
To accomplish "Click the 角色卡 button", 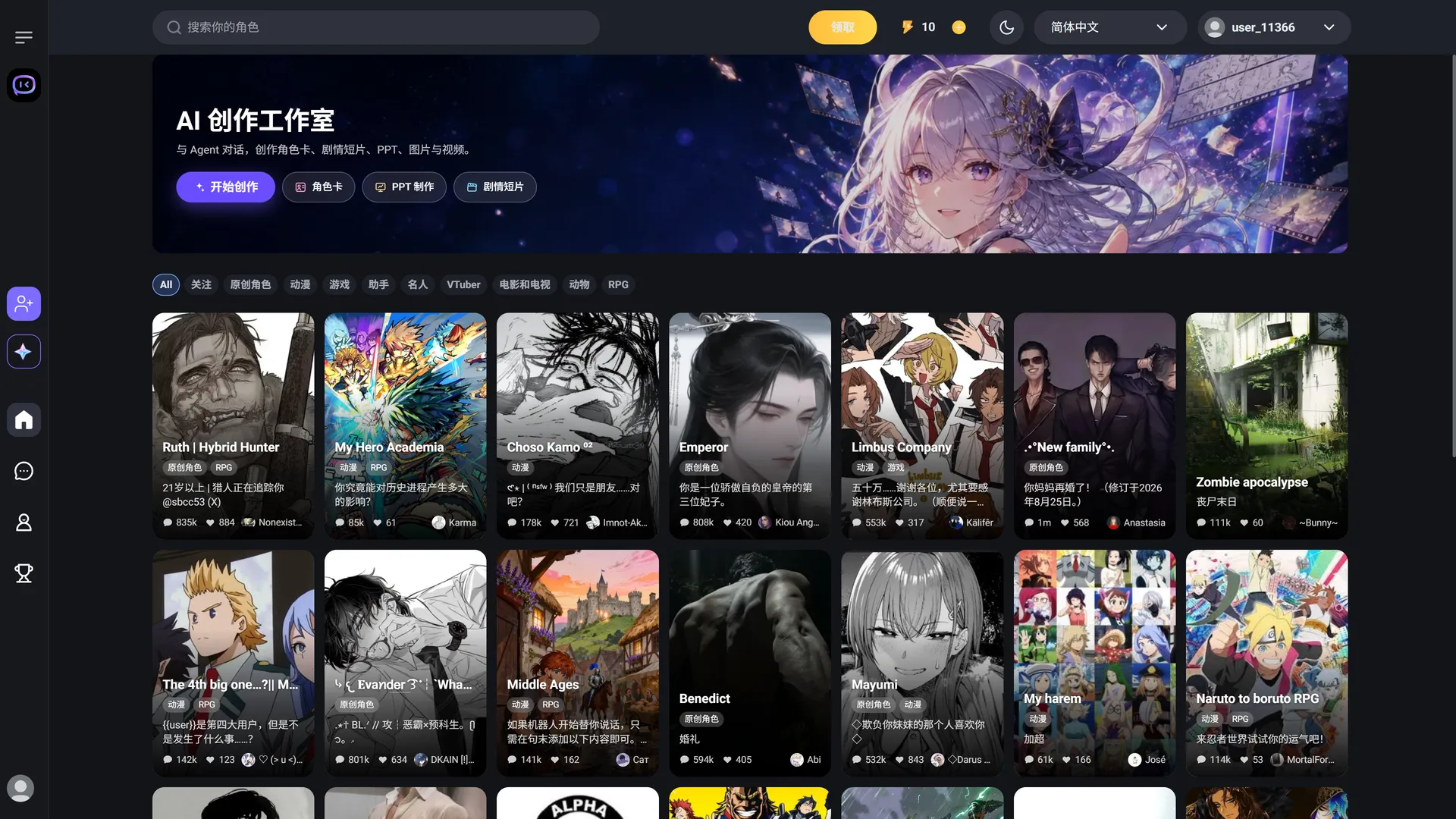I will (318, 187).
